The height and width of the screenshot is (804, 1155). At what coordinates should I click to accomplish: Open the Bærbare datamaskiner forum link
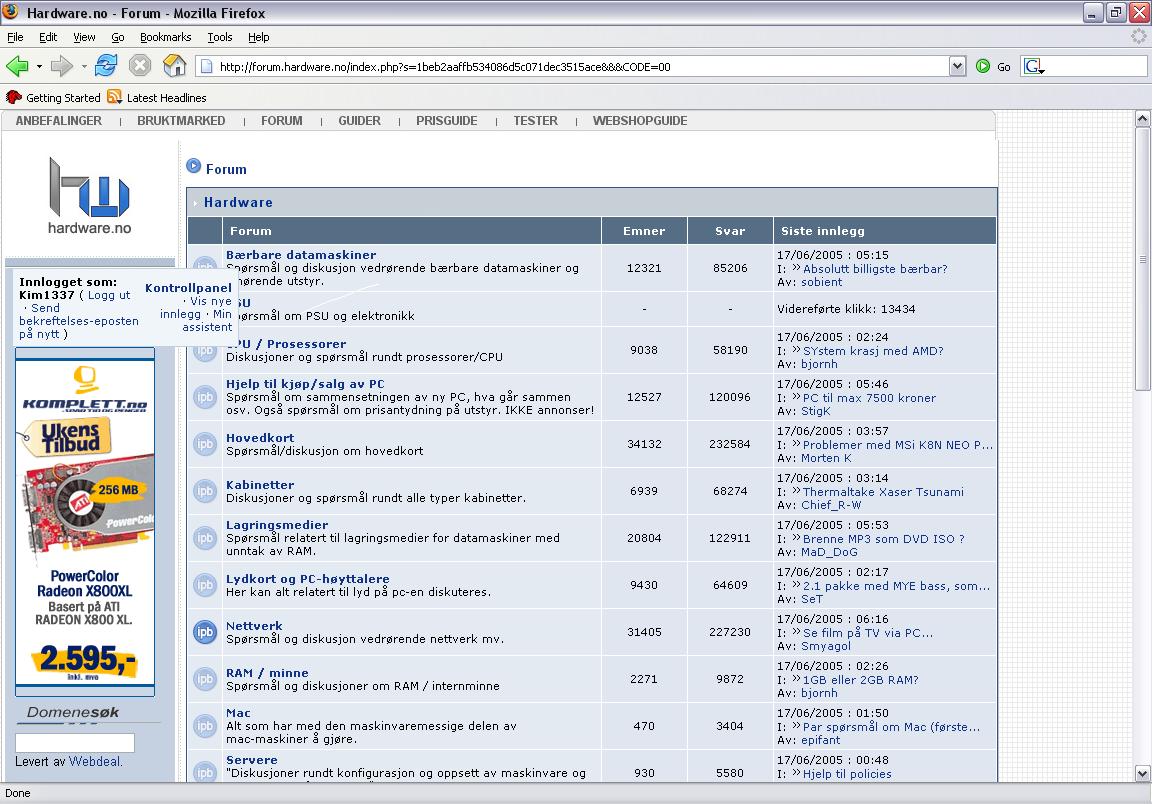[301, 255]
